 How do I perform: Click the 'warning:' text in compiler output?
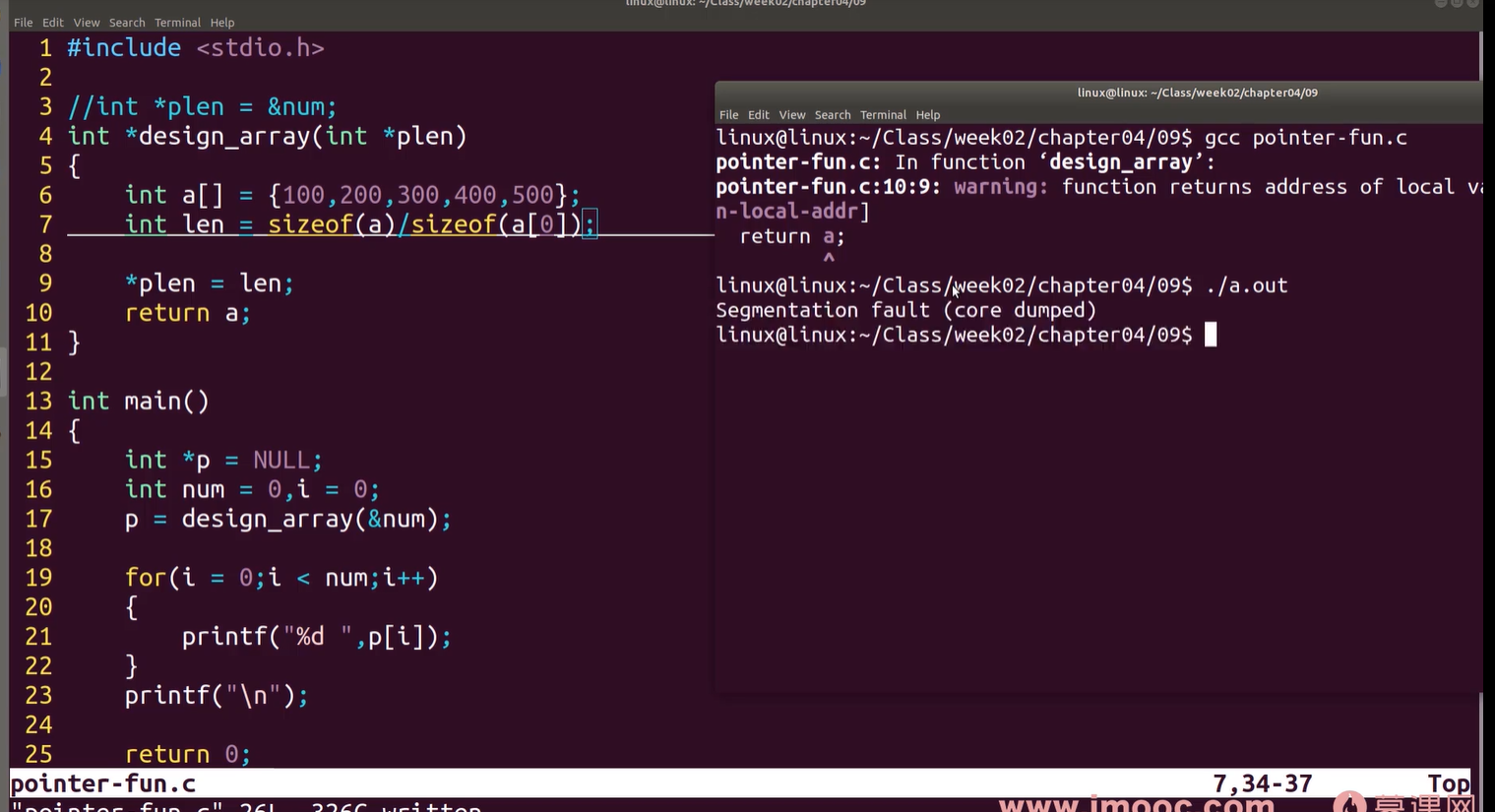pos(1001,187)
